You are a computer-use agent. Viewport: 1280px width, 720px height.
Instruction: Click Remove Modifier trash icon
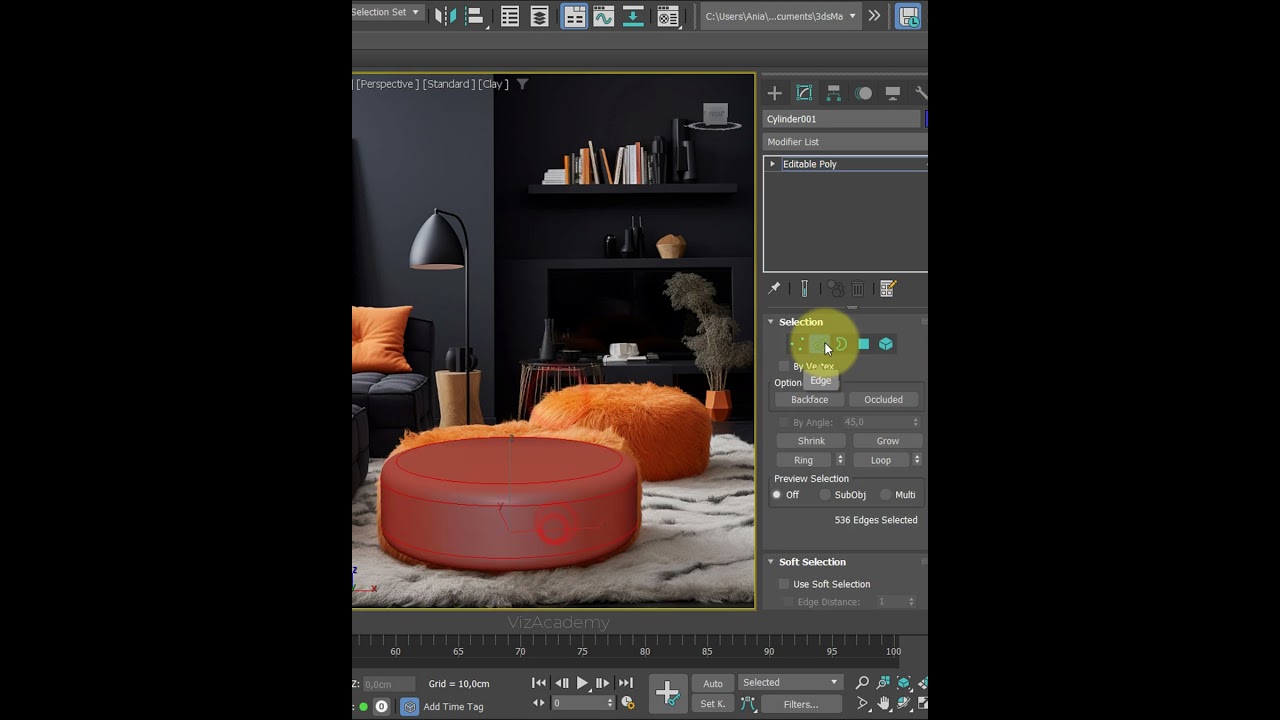pyautogui.click(x=858, y=289)
